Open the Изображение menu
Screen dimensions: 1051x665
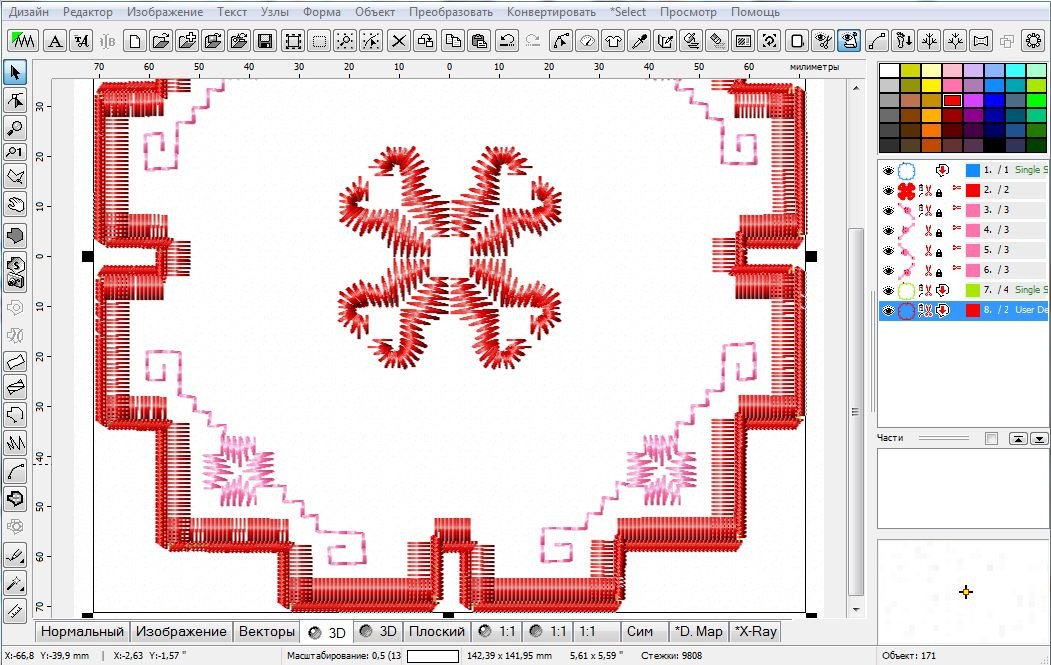(165, 12)
